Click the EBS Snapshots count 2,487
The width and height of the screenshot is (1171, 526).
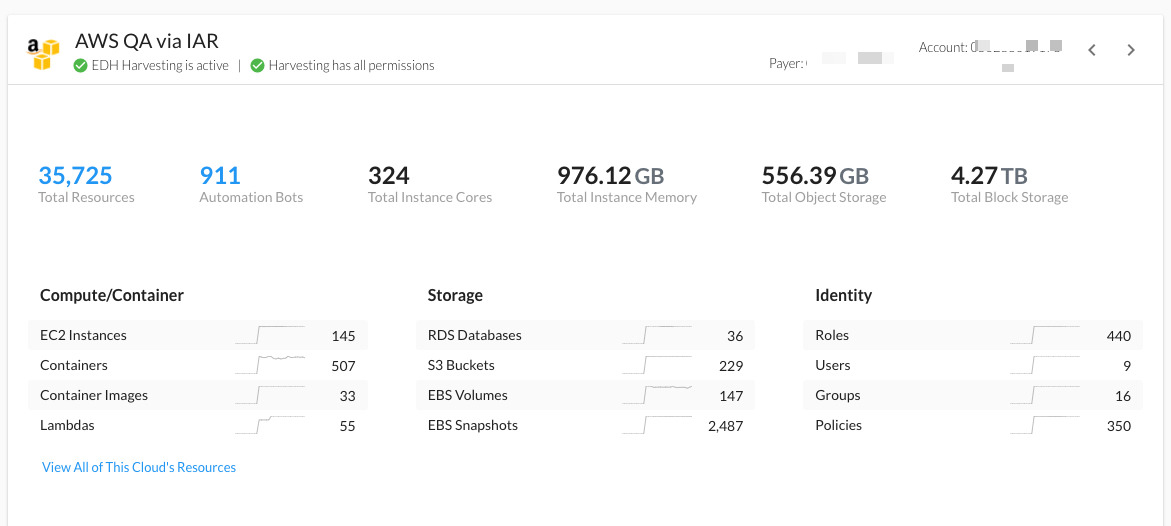725,426
